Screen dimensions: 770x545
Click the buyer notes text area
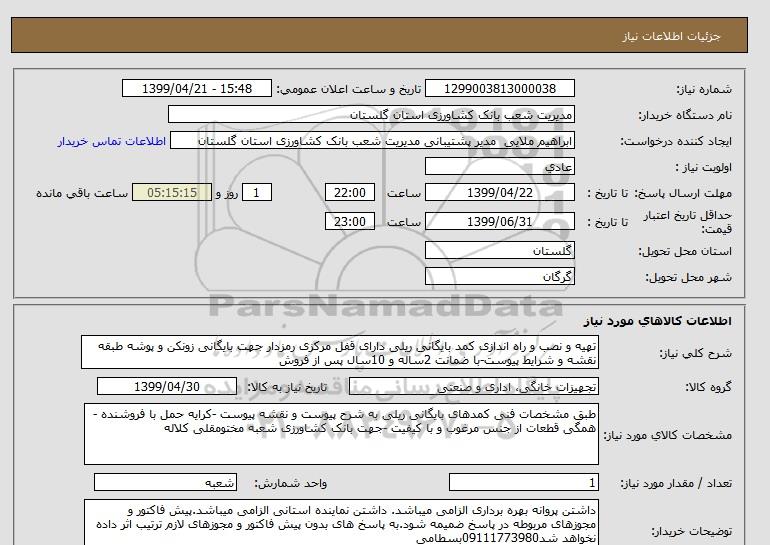[341, 523]
